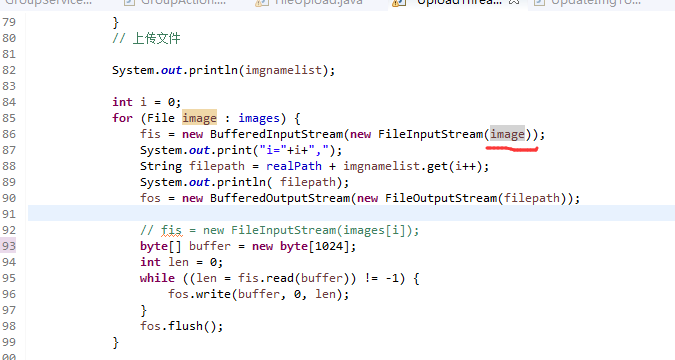Screen dimensions: 675x360
Task: Click line number 85 in the gutter
Action: (9, 118)
